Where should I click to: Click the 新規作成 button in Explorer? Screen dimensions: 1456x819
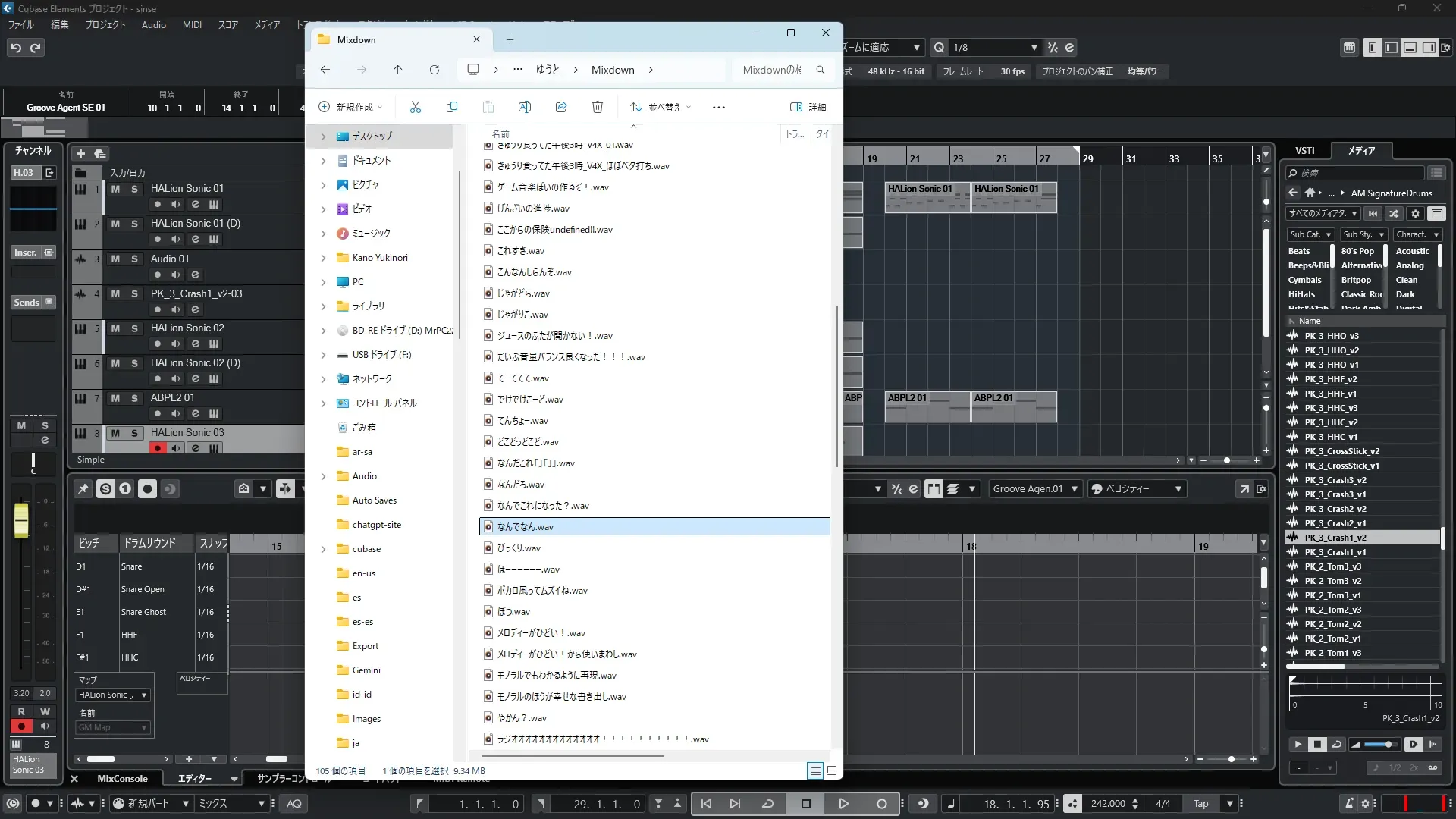tap(350, 107)
